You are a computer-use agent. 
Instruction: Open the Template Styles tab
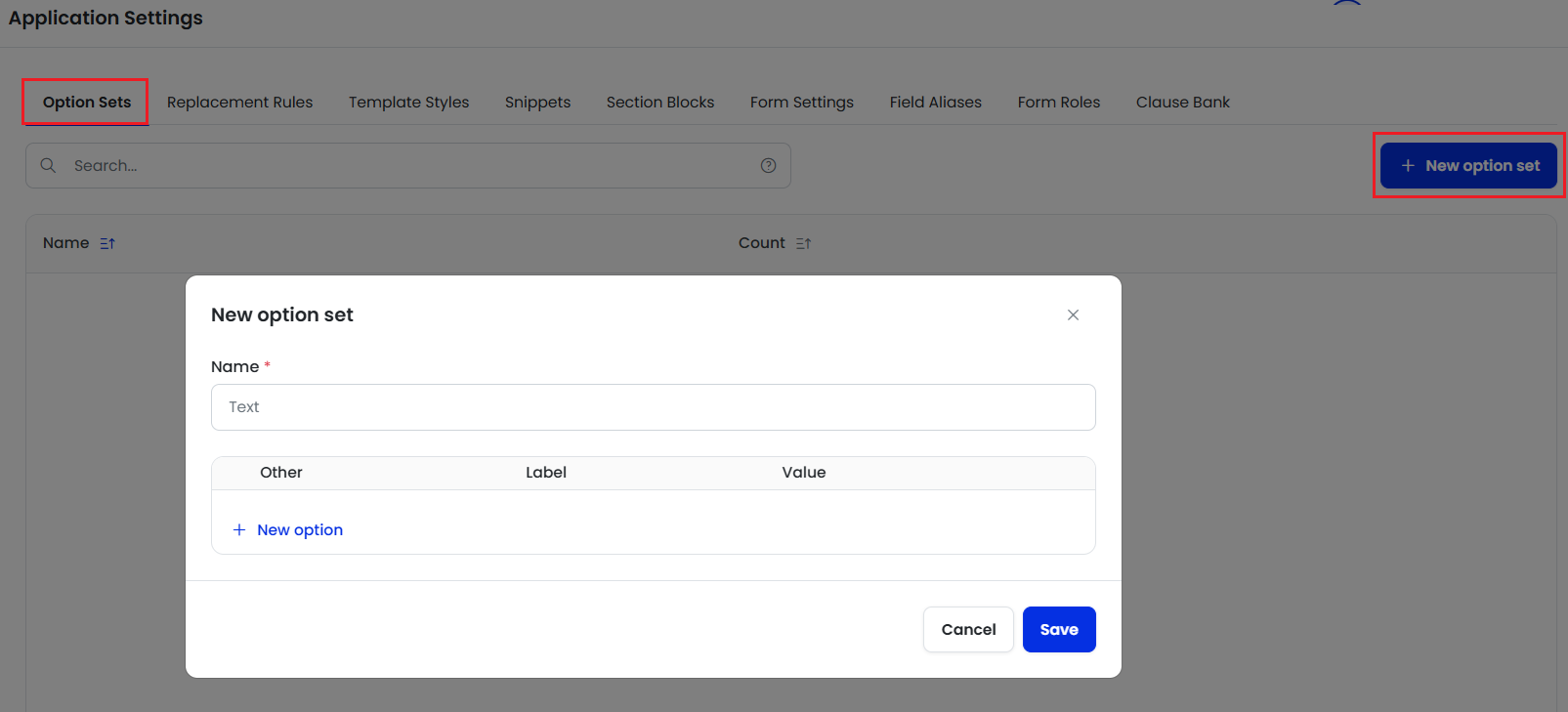point(408,102)
